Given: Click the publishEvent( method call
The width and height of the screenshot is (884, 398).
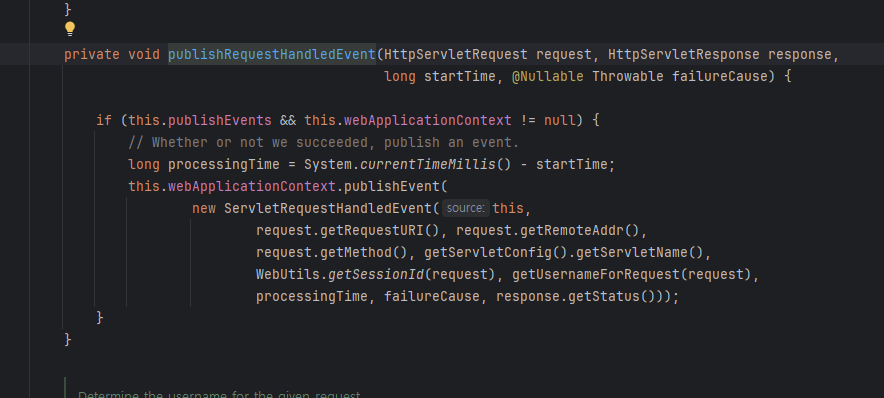Looking at the screenshot, I should point(396,187).
